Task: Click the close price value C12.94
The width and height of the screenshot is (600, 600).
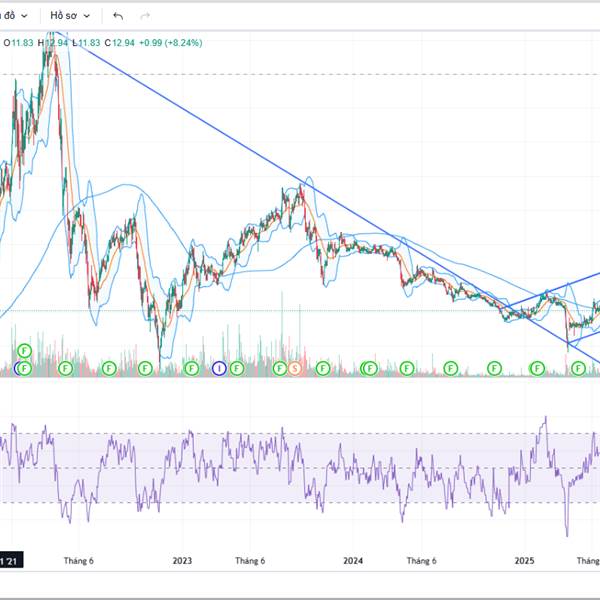Action: [120, 43]
